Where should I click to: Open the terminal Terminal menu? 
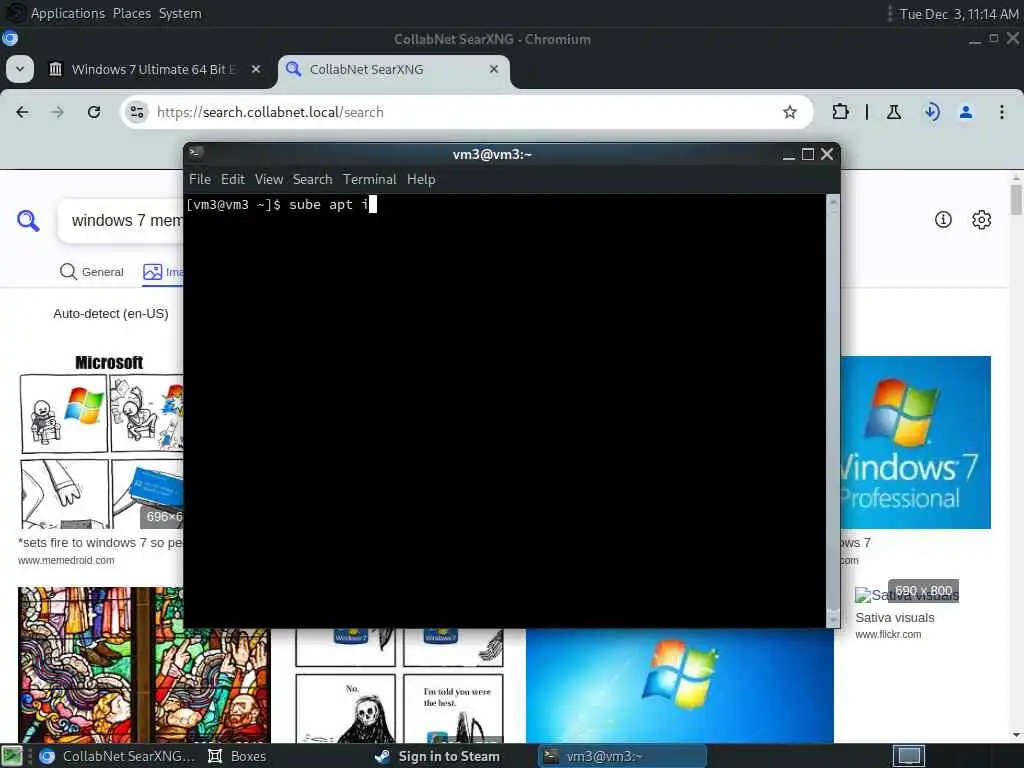tap(370, 179)
